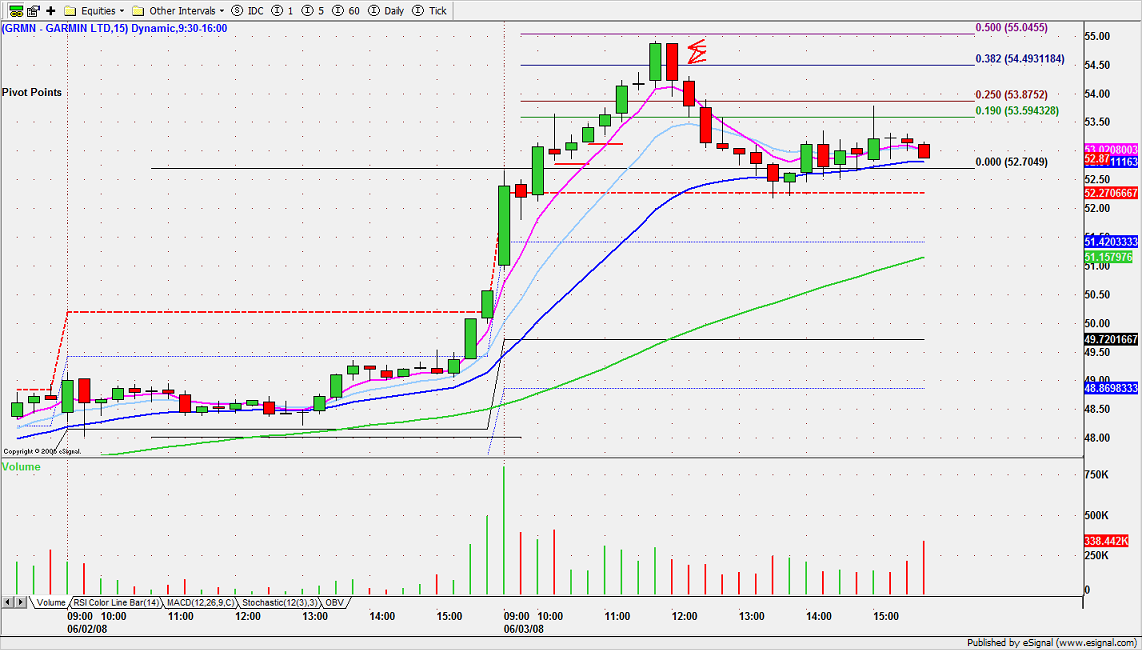Screen dimensions: 1142x650
Task: Click the 0.000 (52.7049) Fibonacci label
Action: [x=1011, y=162]
